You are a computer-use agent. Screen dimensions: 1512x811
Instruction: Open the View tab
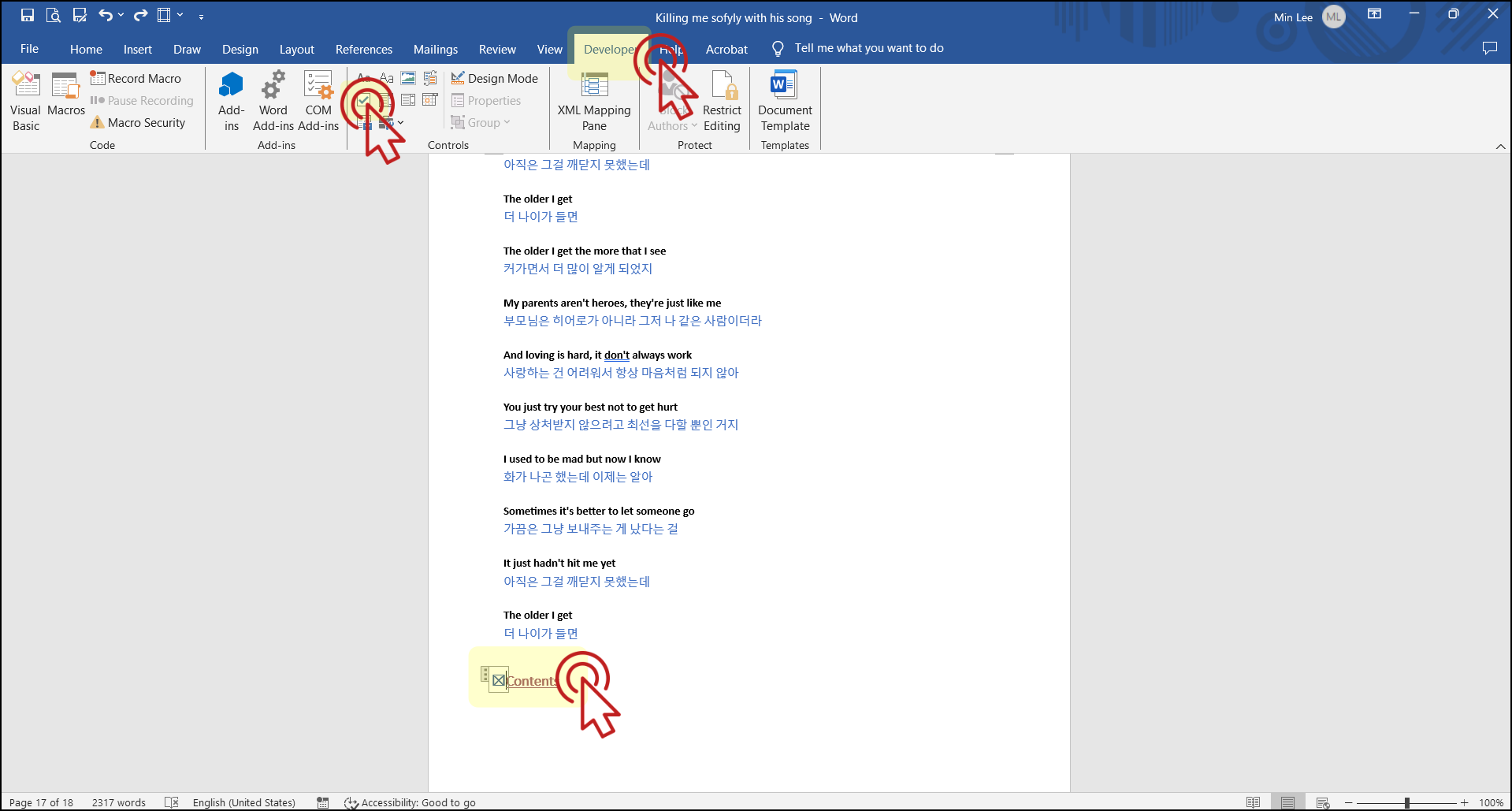[x=549, y=49]
